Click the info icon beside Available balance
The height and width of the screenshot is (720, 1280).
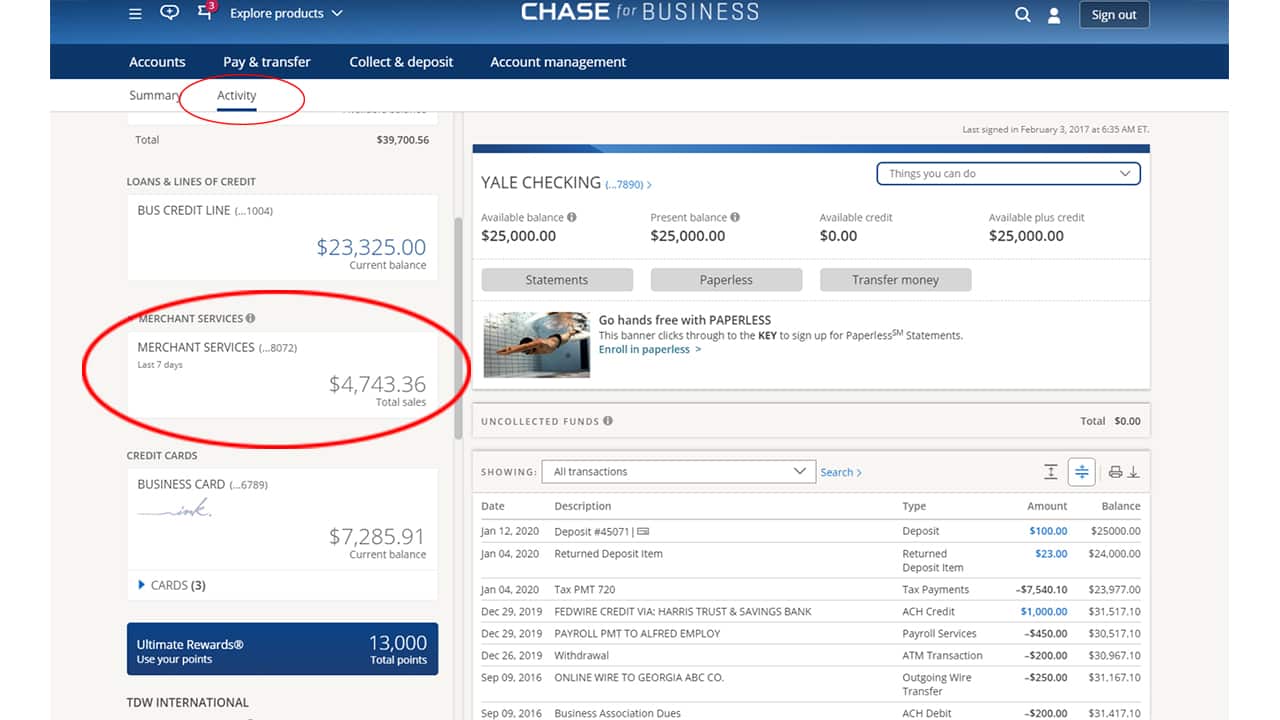[572, 217]
